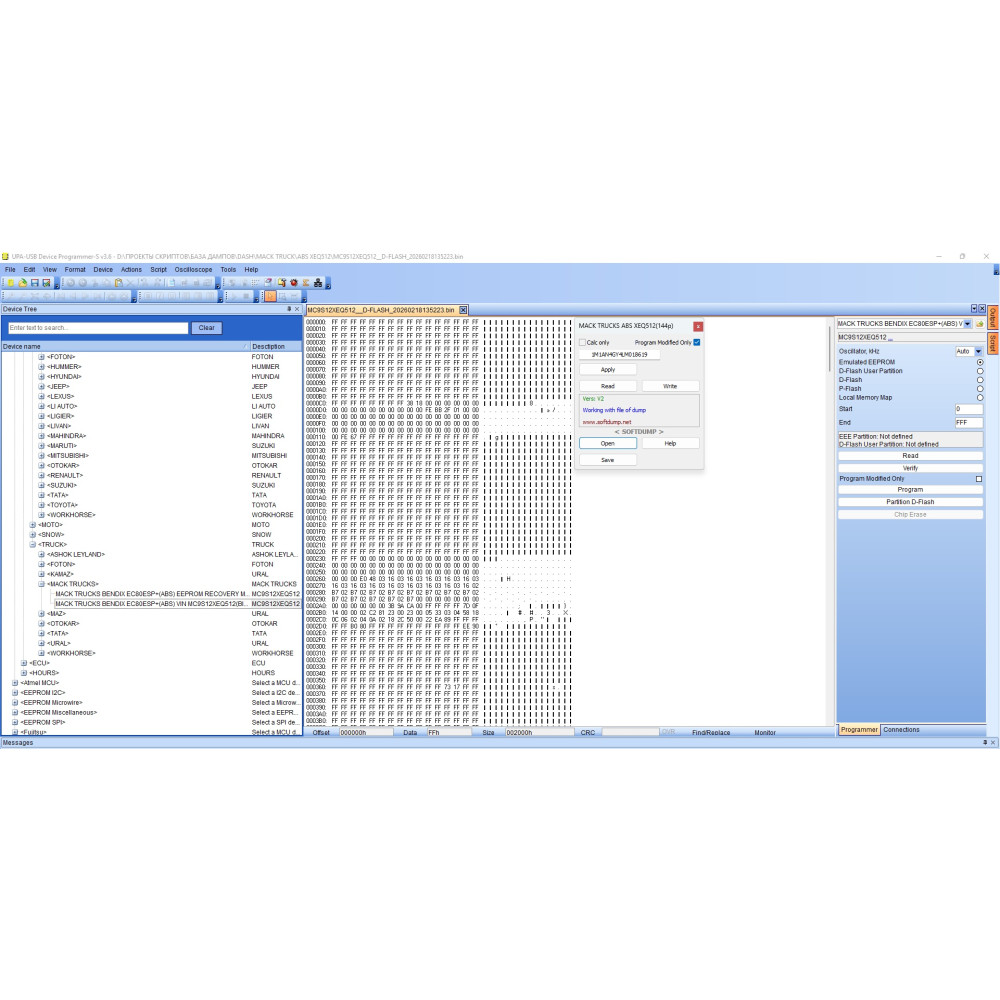Expand the <KAMAZ> tree node
The width and height of the screenshot is (1000, 1000).
pyautogui.click(x=41, y=574)
